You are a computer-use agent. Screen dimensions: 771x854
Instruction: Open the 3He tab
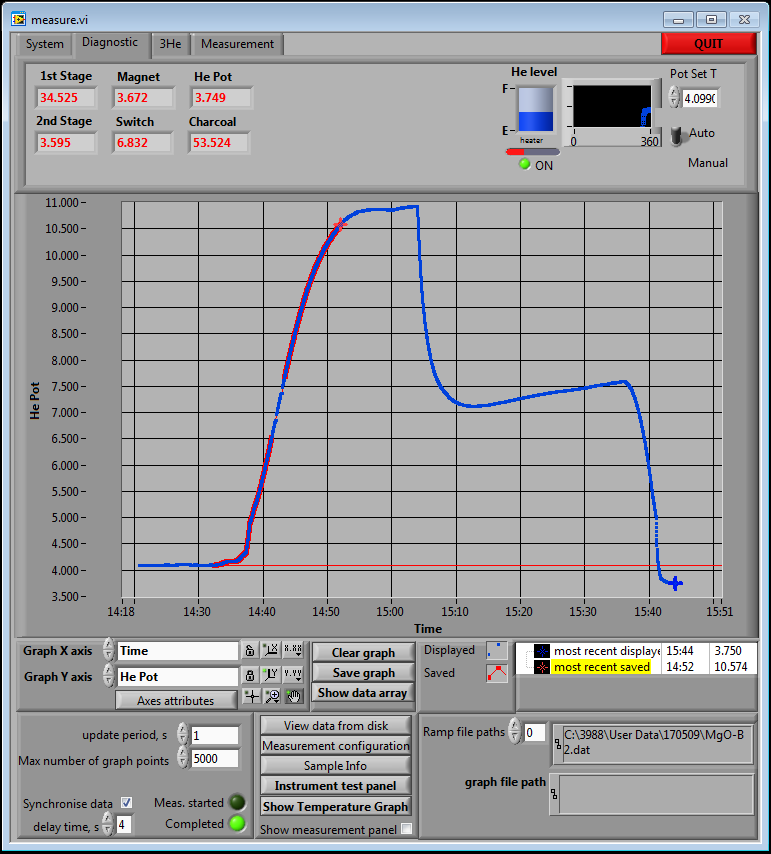170,44
